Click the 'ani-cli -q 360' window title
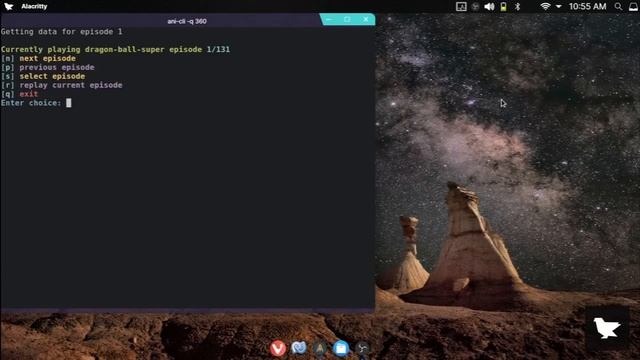 point(187,21)
